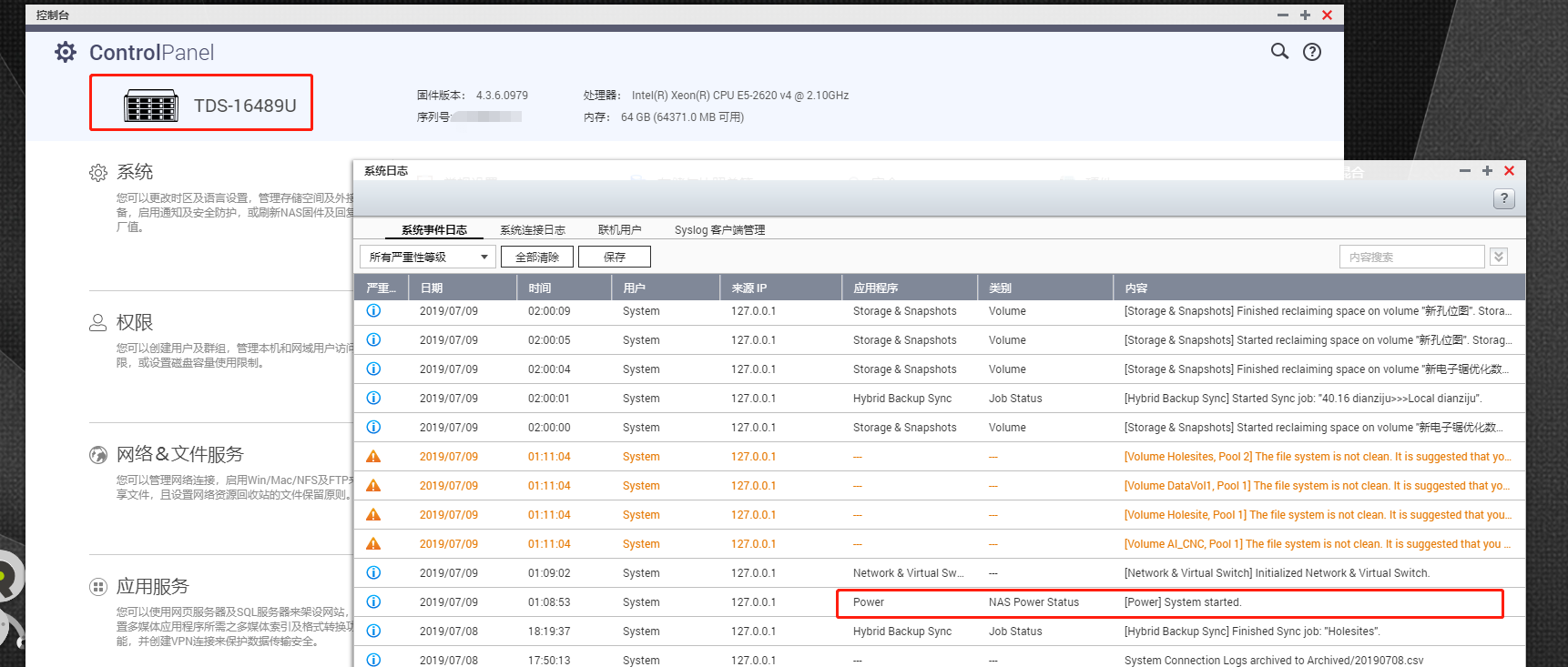
Task: Open the 系统 settings gear icon
Action: click(98, 173)
